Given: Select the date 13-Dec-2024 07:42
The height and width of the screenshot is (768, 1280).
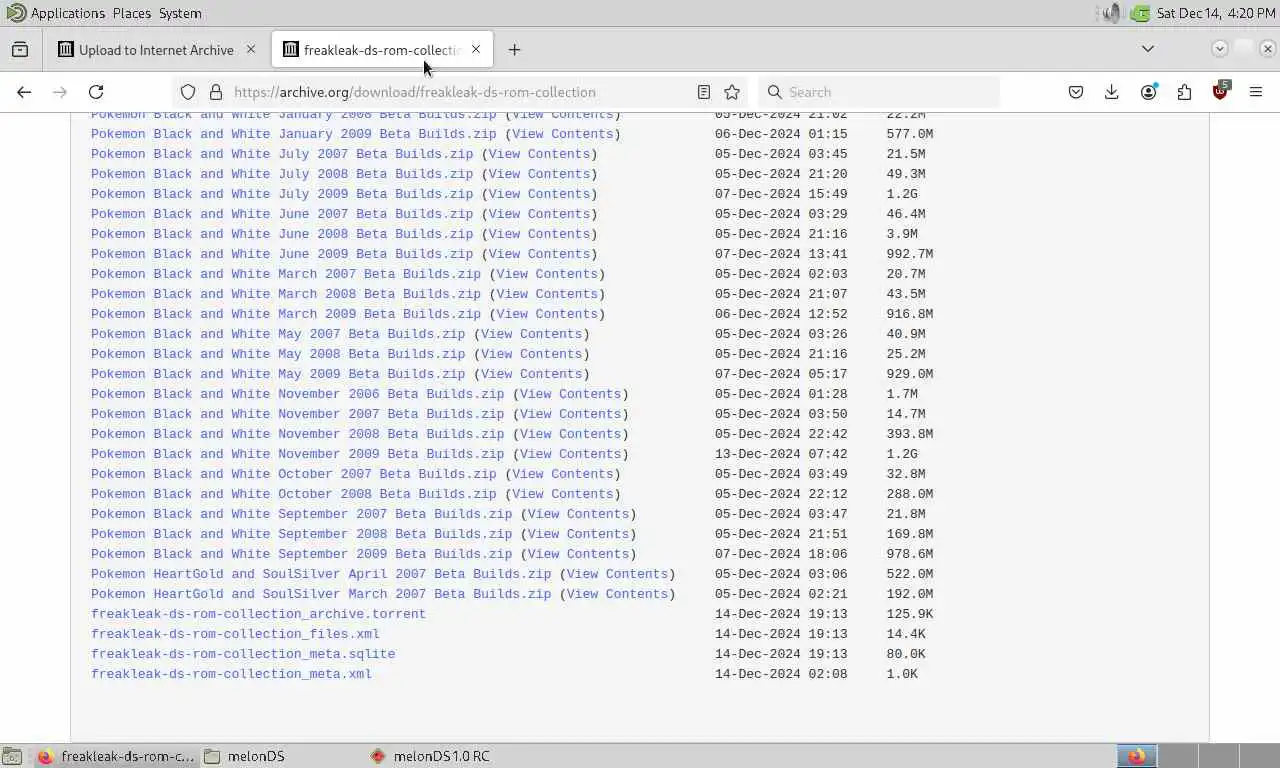Looking at the screenshot, I should [x=781, y=454].
